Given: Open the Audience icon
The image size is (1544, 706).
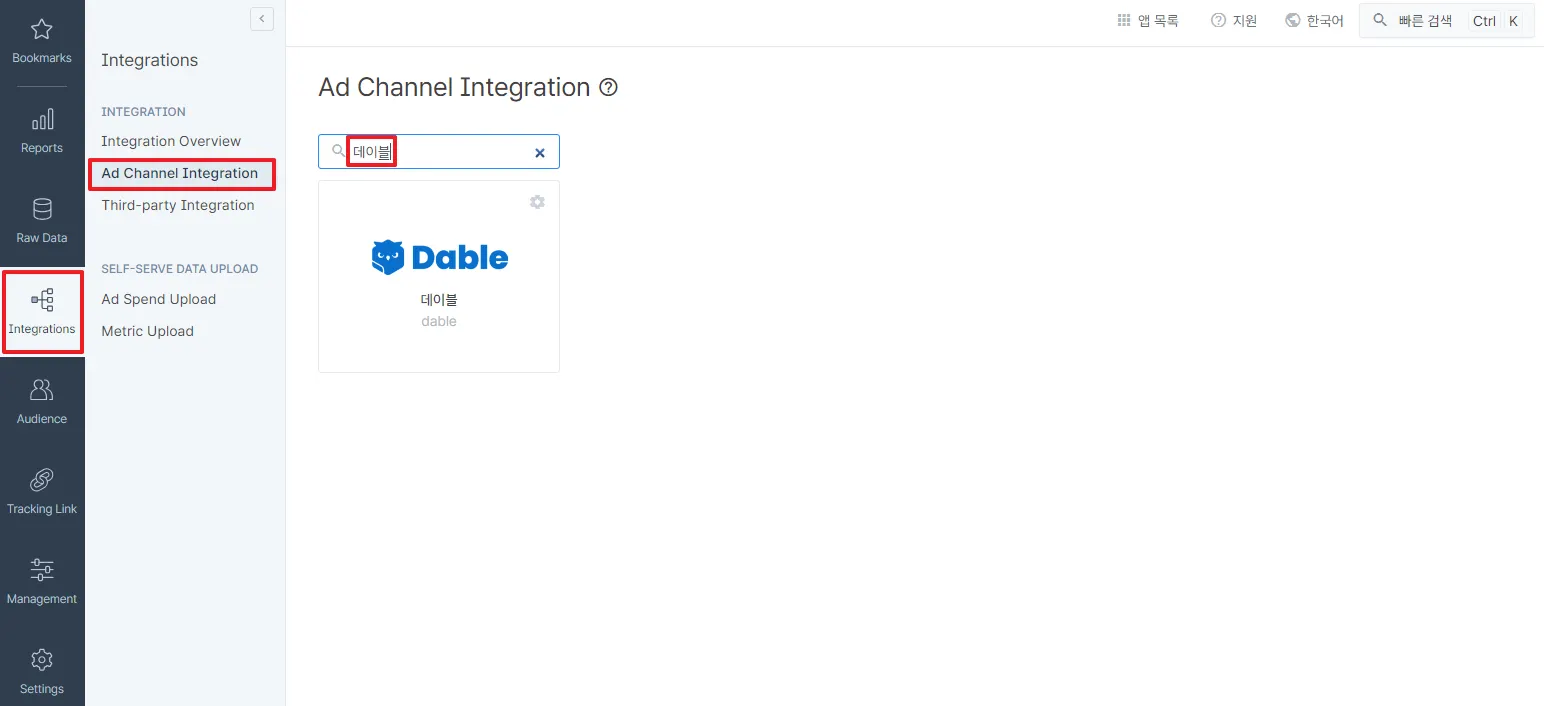Looking at the screenshot, I should click(42, 390).
